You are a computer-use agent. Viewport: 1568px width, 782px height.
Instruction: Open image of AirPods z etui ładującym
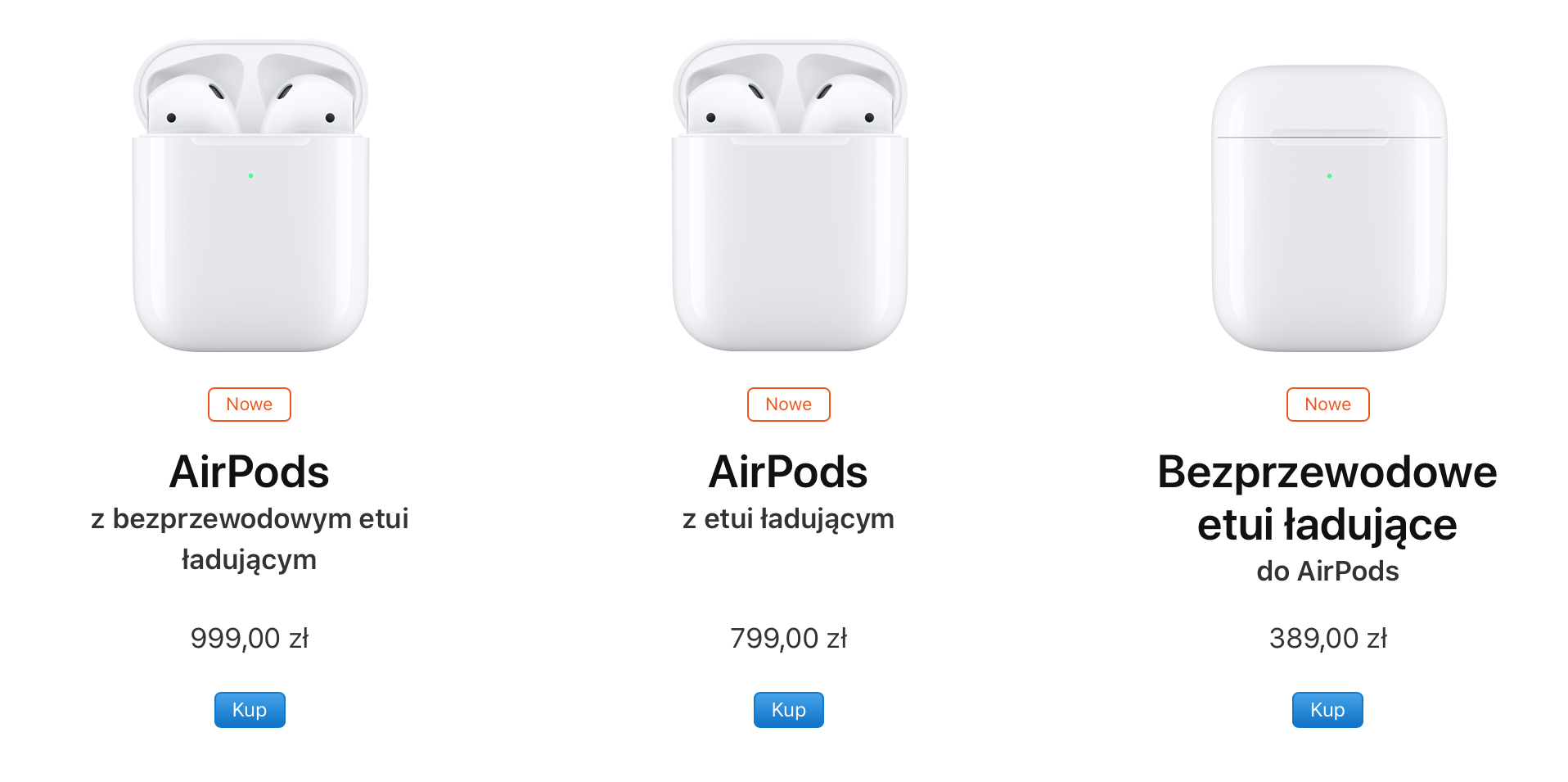point(790,196)
